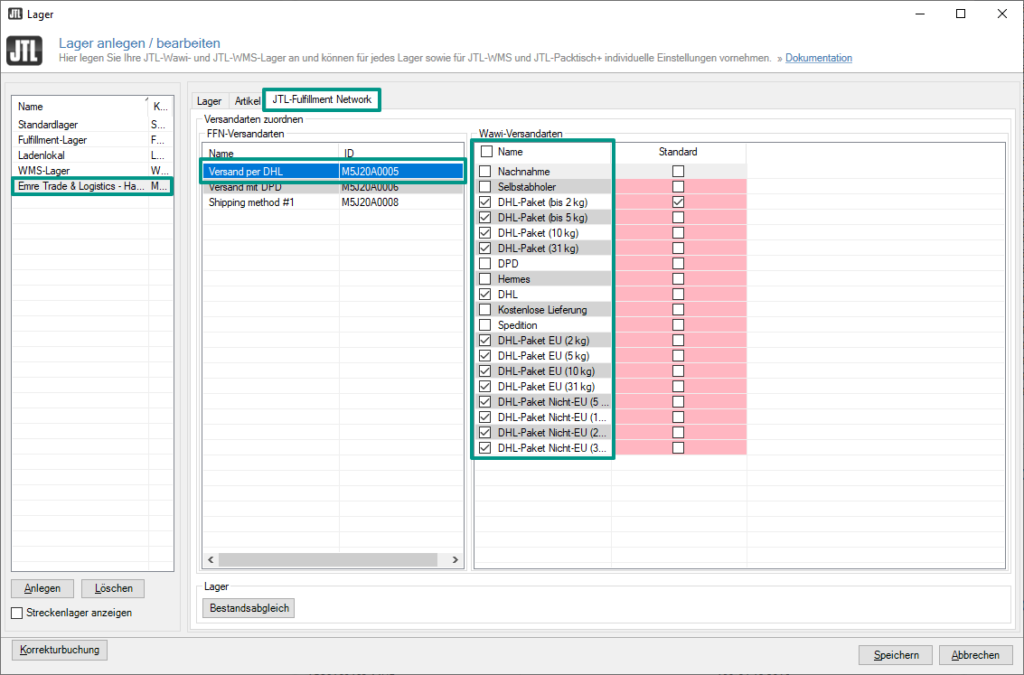Select Fulfillment-Lager in warehouse list
Viewport: 1024px width, 675px height.
pyautogui.click(x=53, y=140)
